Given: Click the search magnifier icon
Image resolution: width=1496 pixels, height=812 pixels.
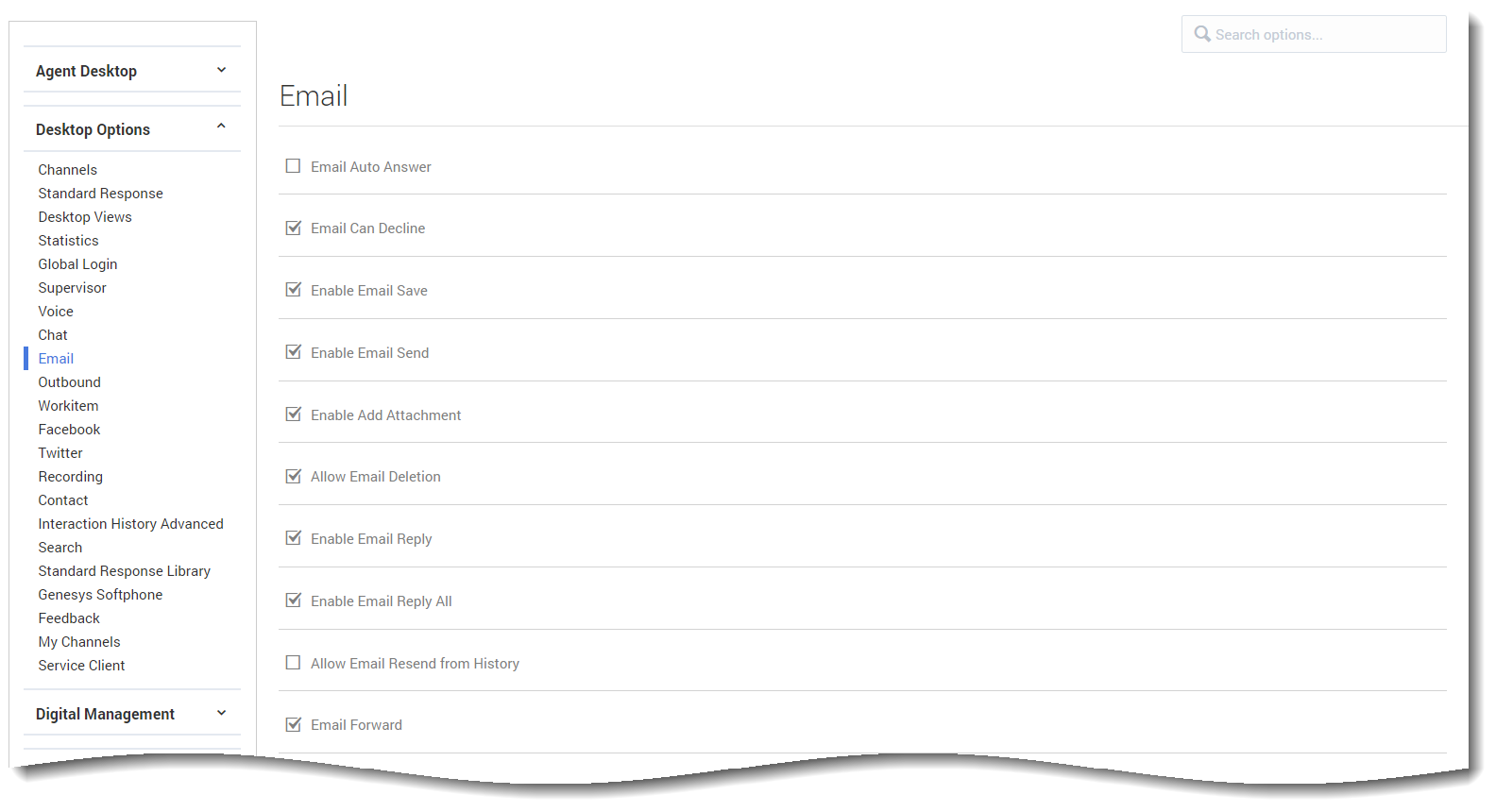Looking at the screenshot, I should pos(1202,34).
